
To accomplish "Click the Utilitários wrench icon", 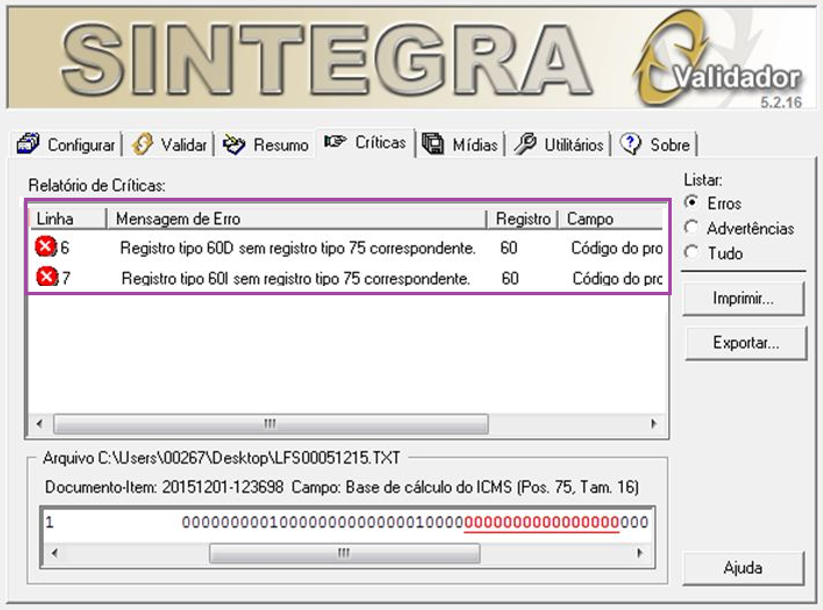I will point(524,143).
